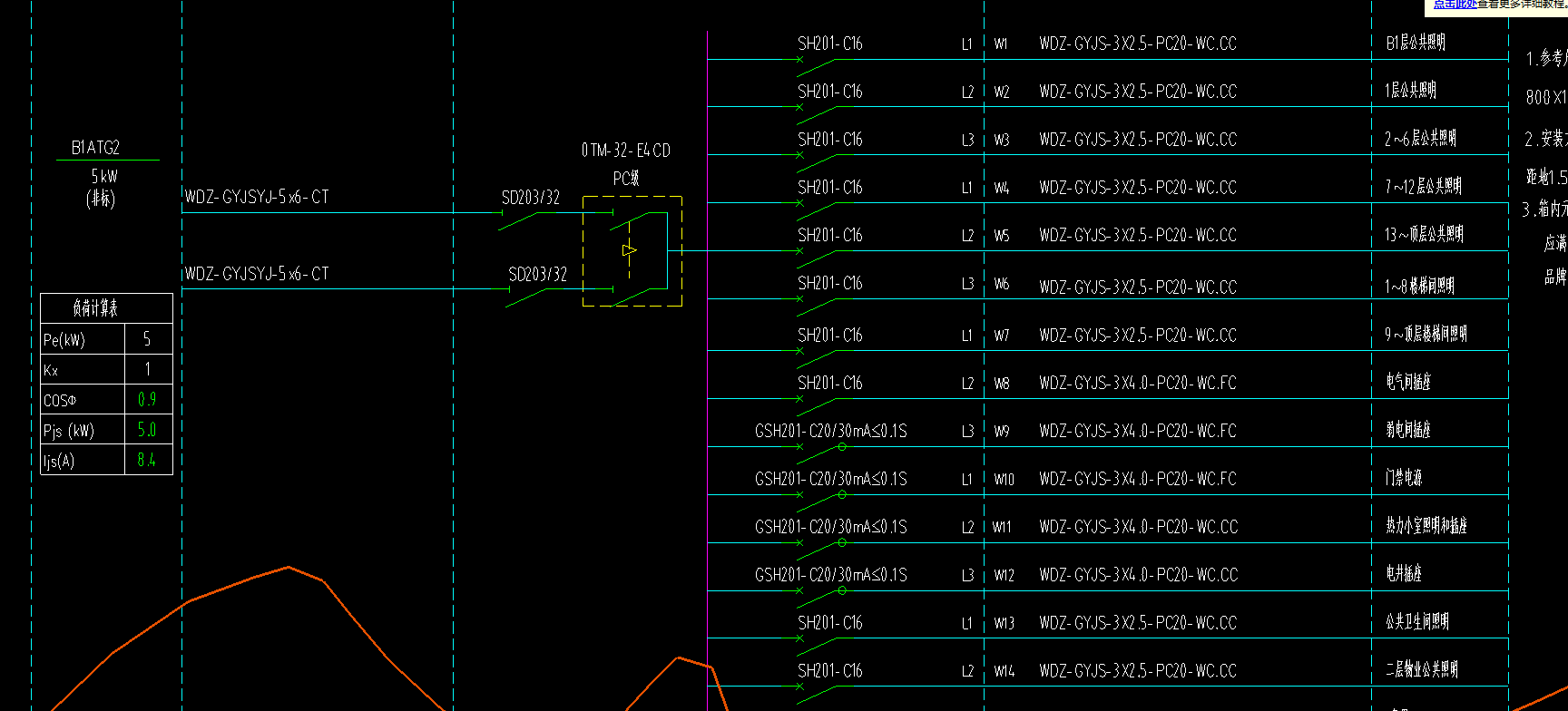1568x711 pixels.
Task: Select the 5kW power rating text
Action: click(x=104, y=176)
